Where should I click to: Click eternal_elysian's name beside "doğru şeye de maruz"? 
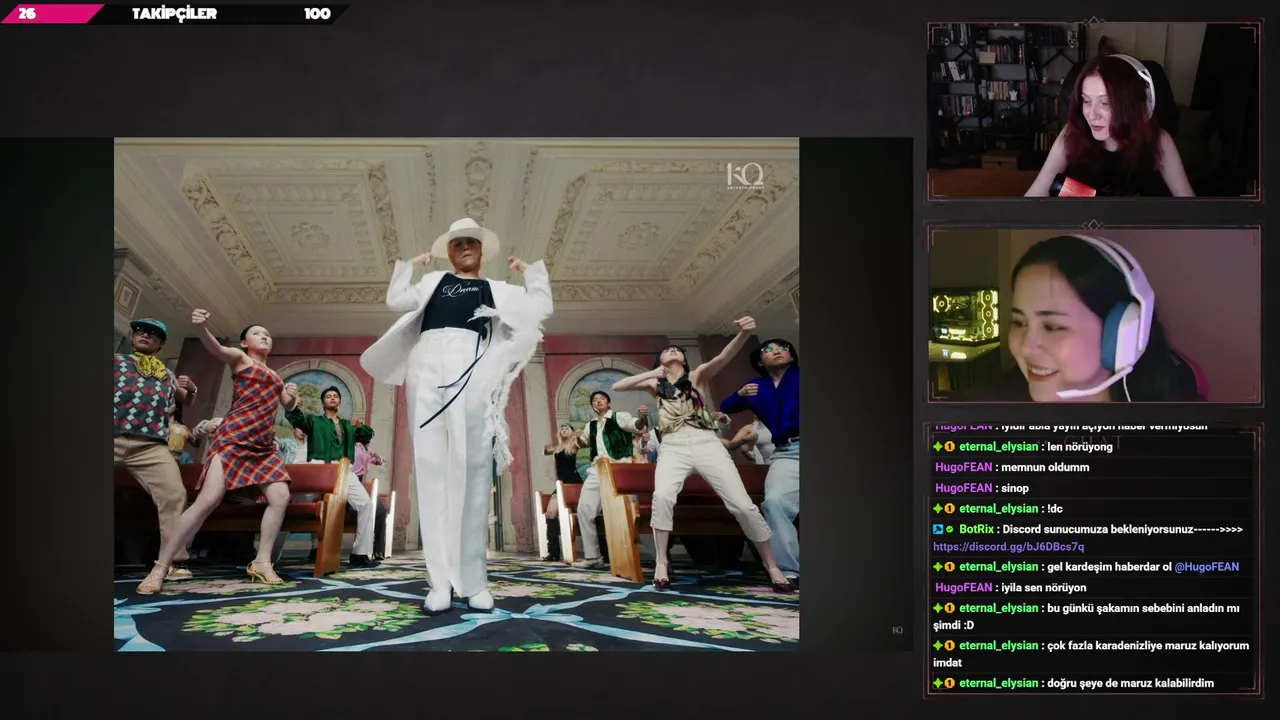click(998, 684)
